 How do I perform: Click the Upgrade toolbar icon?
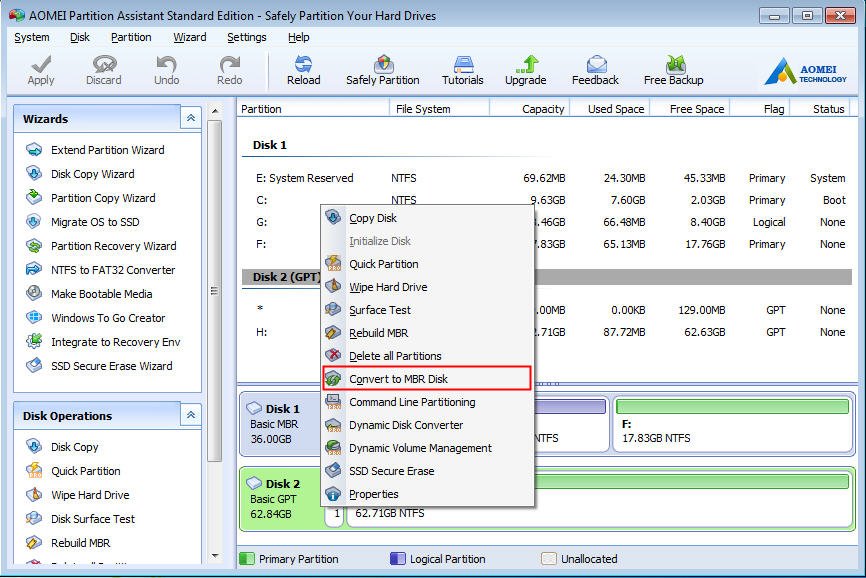[525, 70]
